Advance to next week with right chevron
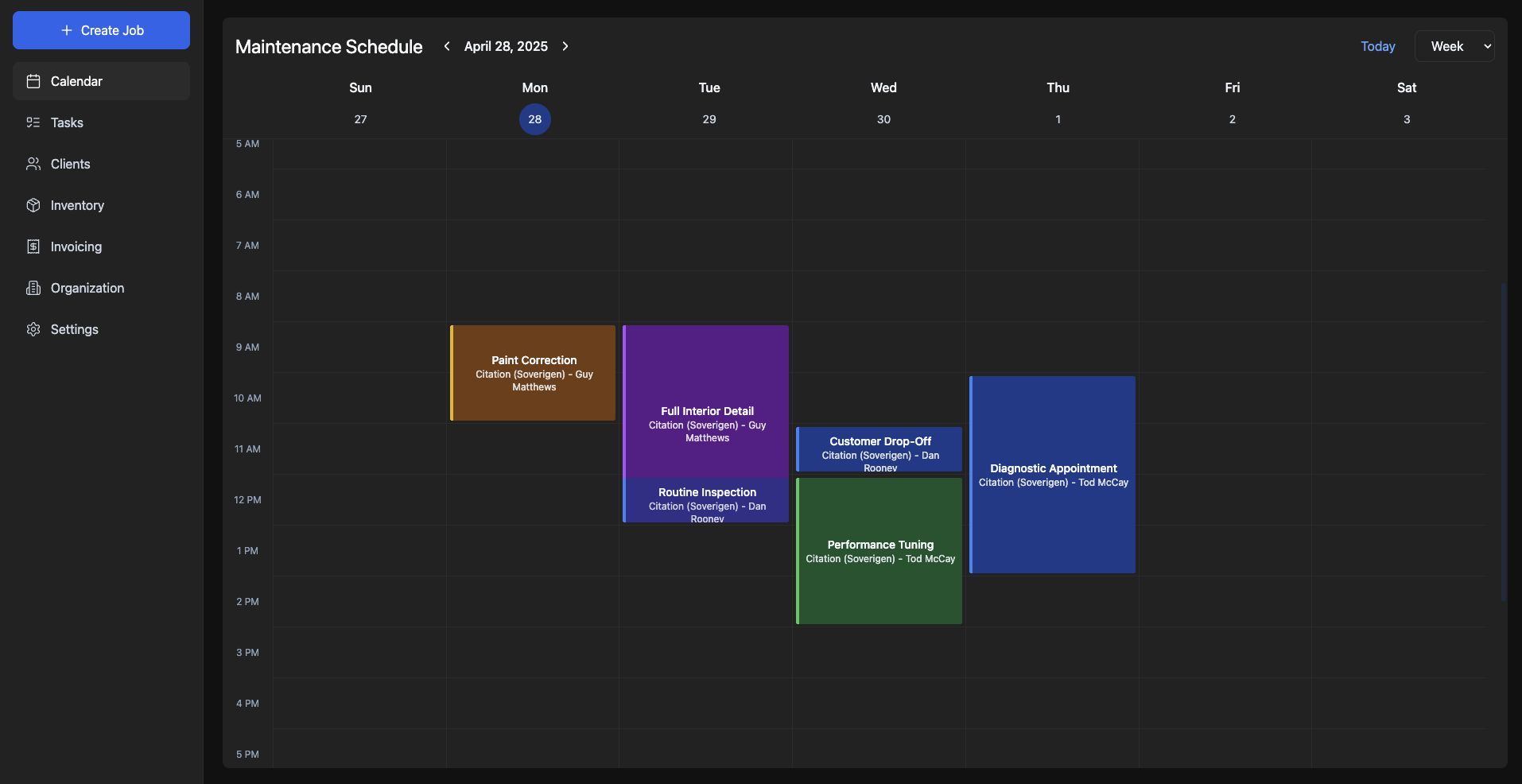Screen dimensions: 1522x784 coord(565,46)
